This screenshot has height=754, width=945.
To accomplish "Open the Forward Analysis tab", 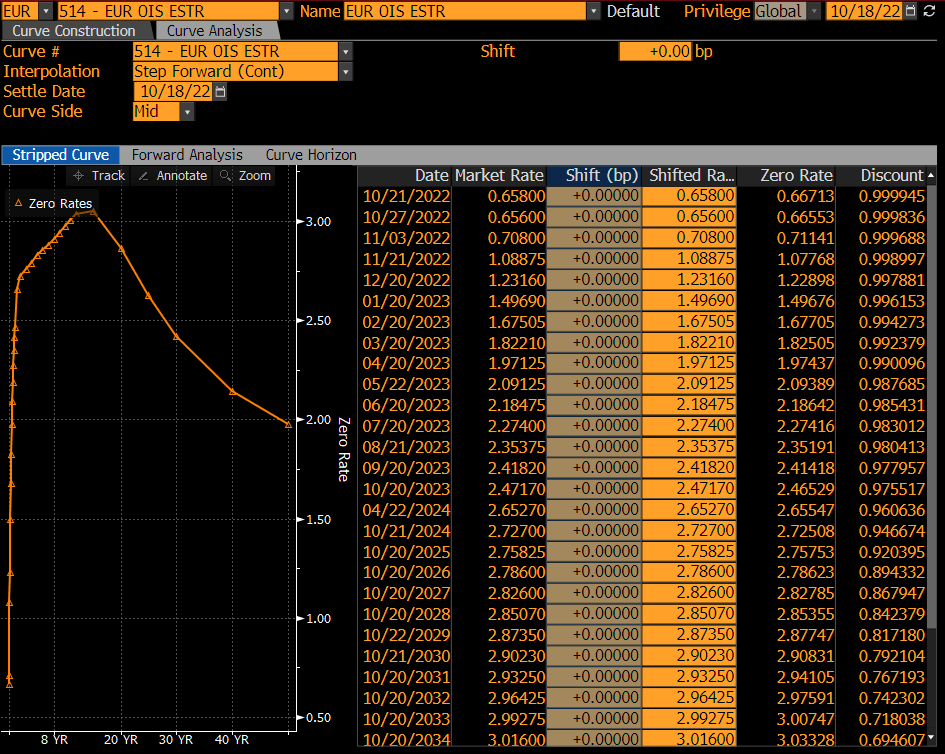I will (x=186, y=155).
